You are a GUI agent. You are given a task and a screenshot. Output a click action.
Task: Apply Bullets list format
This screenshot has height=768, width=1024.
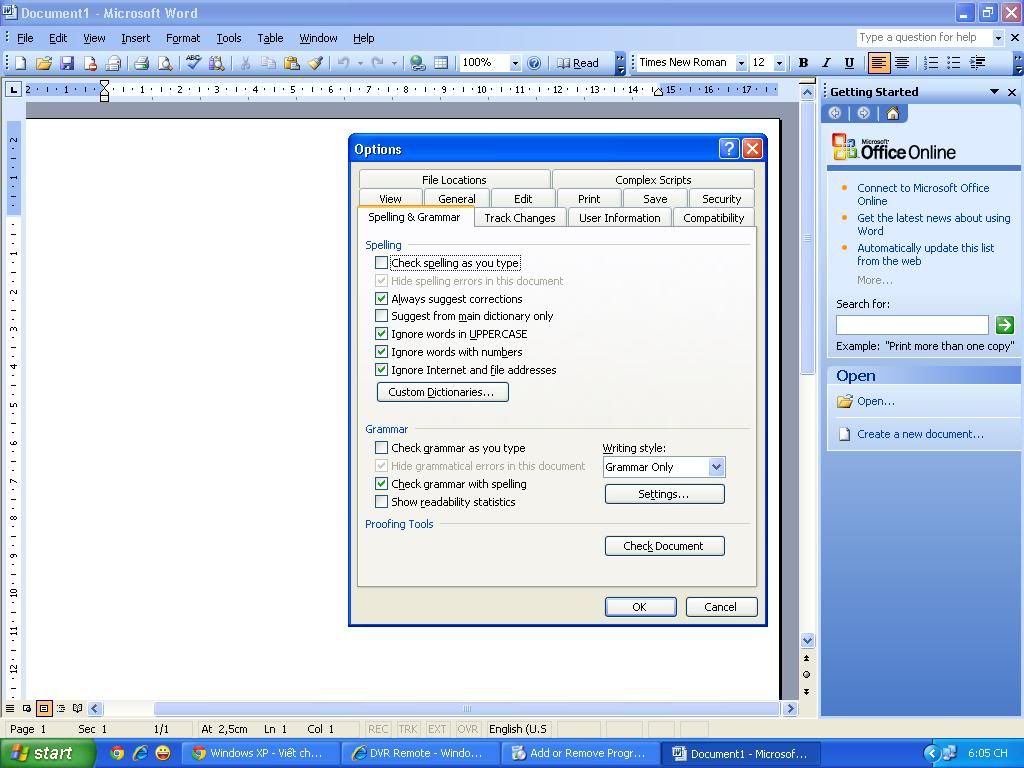click(953, 63)
